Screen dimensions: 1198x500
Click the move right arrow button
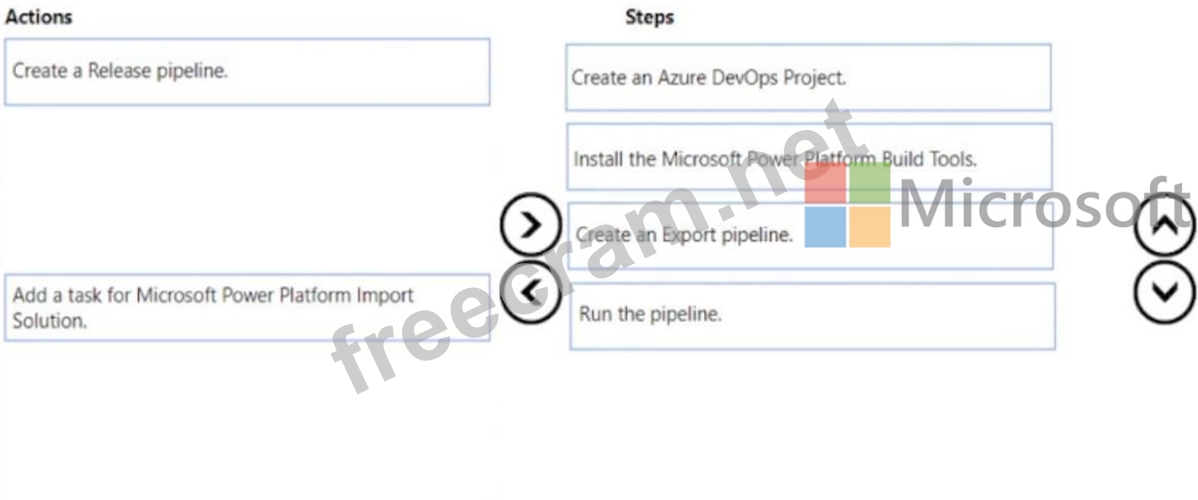click(530, 225)
